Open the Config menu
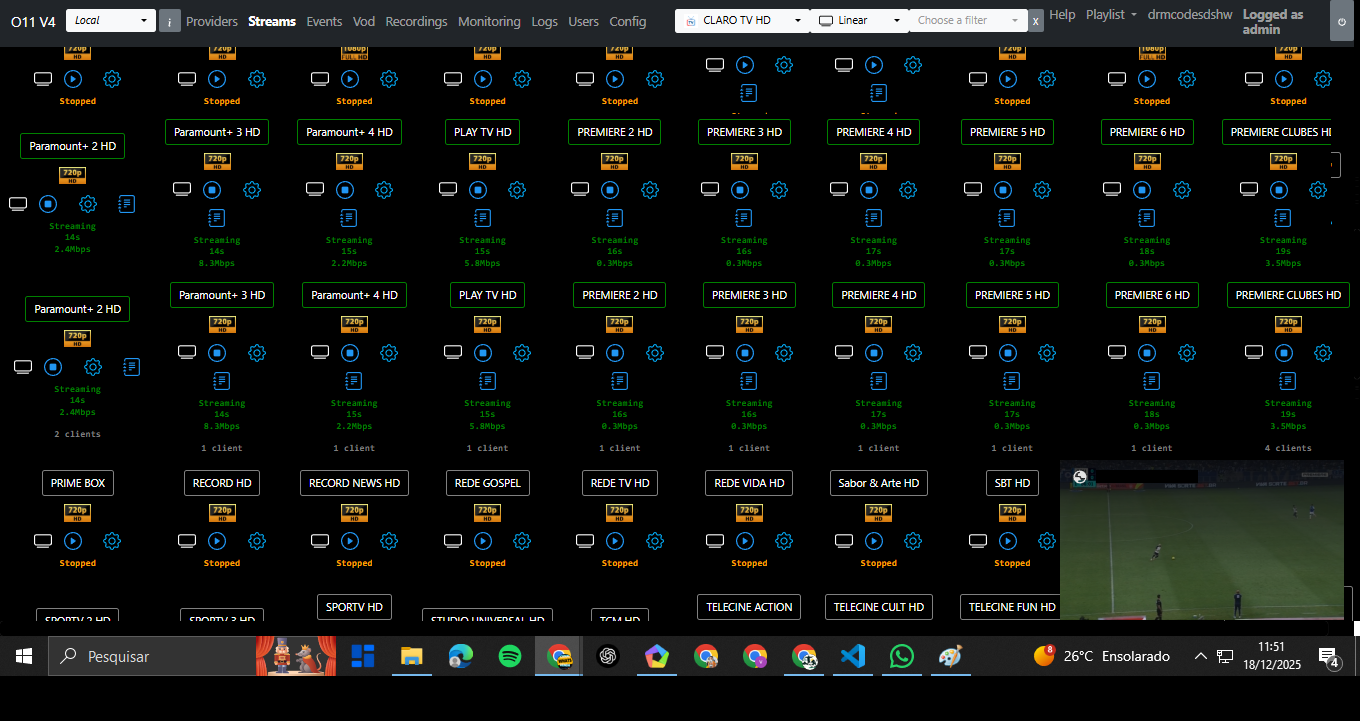This screenshot has width=1360, height=721. coord(628,21)
